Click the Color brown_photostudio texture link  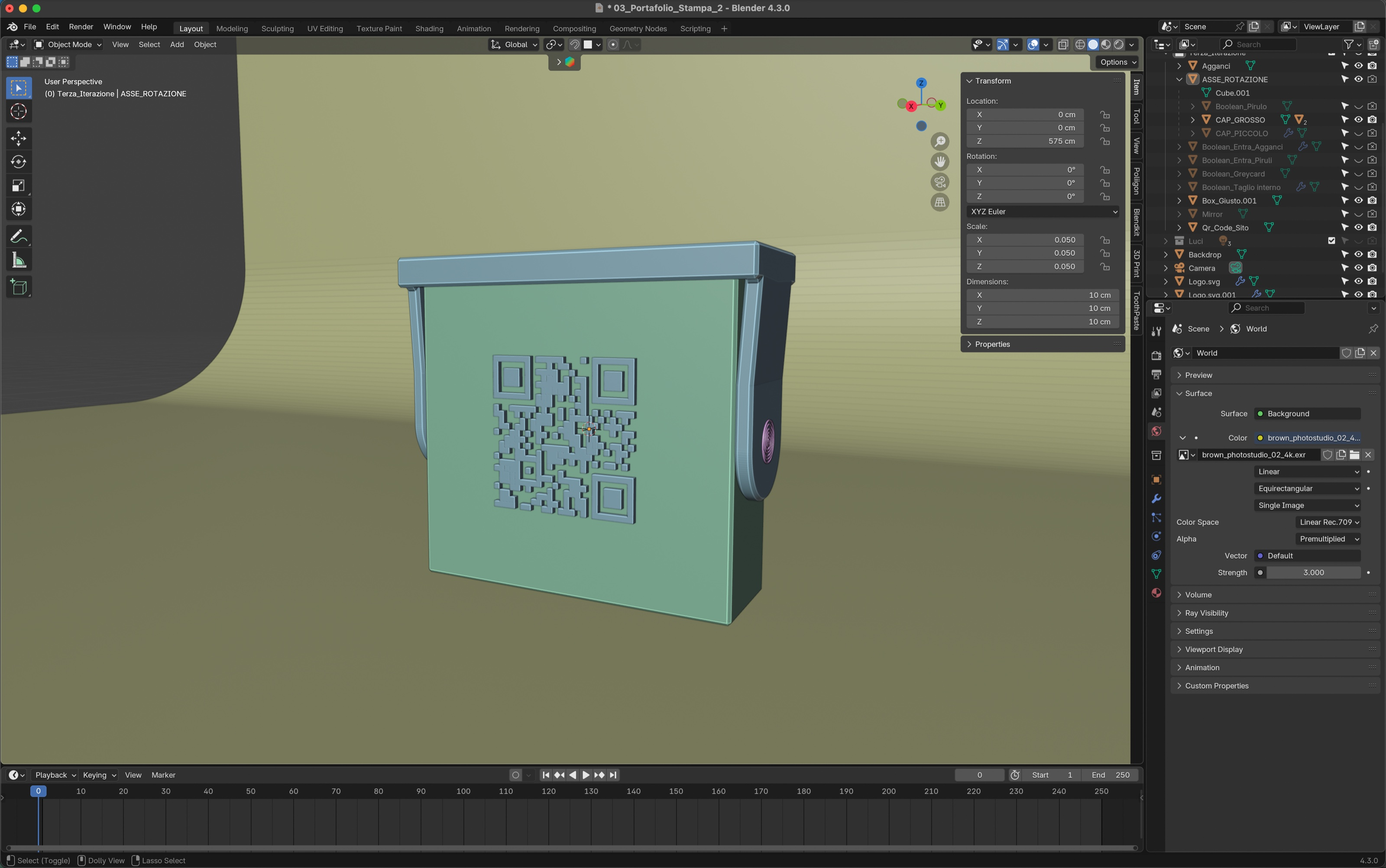pyautogui.click(x=1307, y=437)
